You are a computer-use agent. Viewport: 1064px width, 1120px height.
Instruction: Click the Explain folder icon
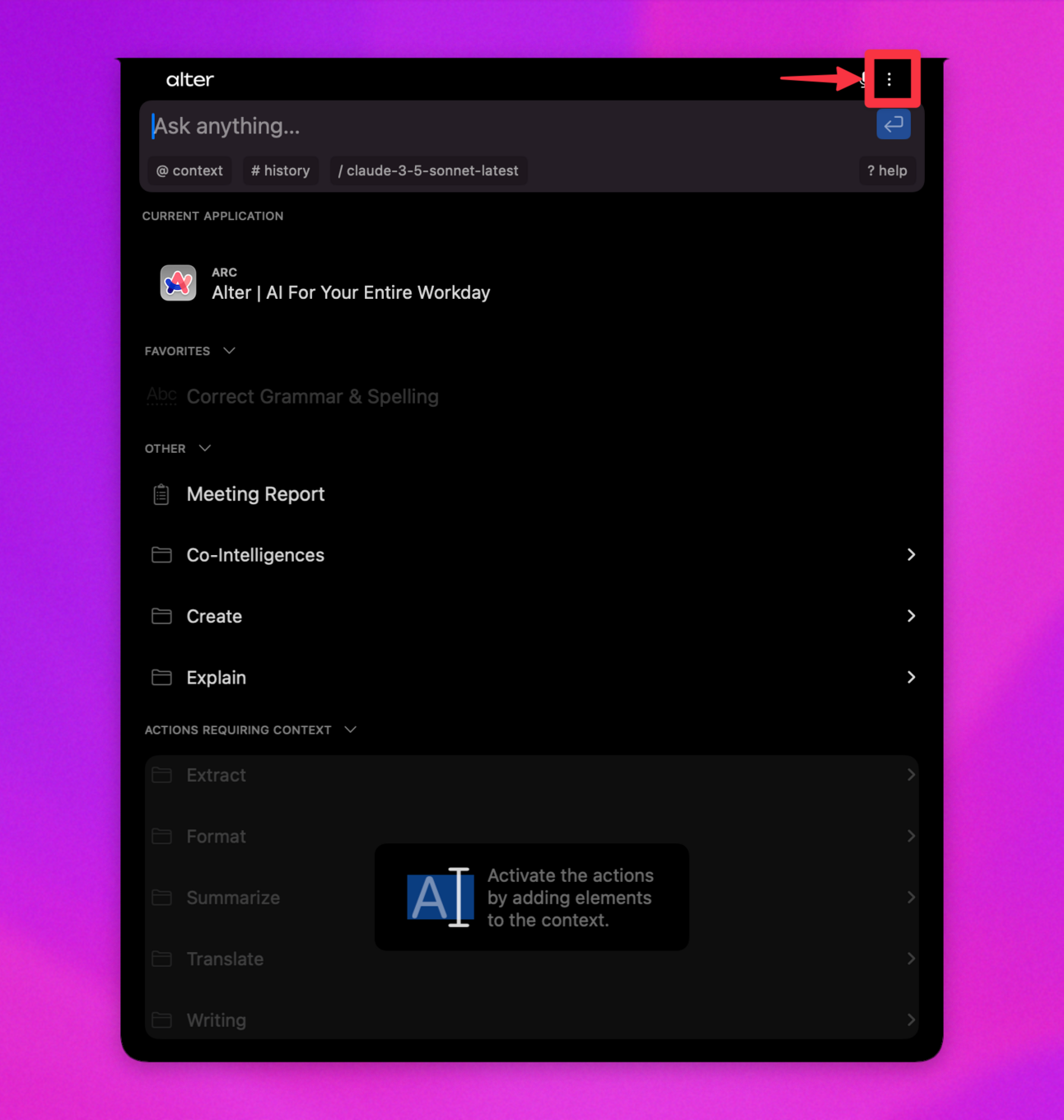tap(161, 677)
